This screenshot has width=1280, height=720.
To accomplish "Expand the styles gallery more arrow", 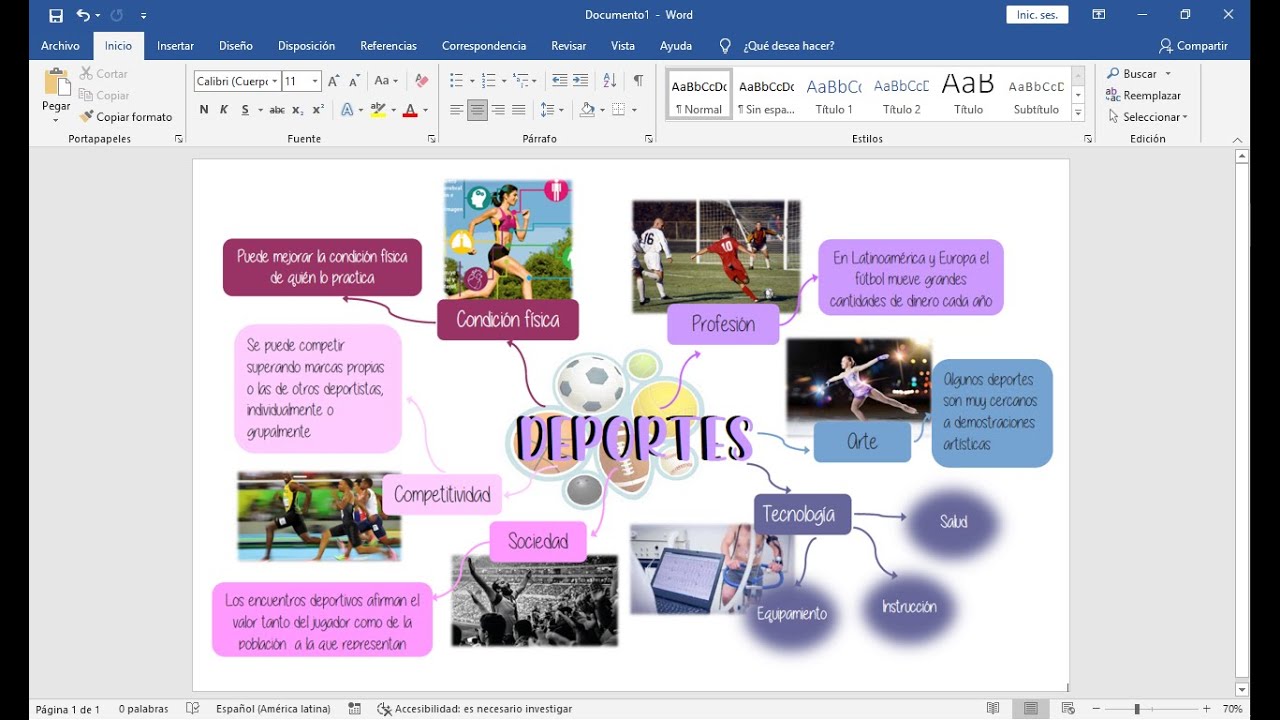I will point(1078,113).
